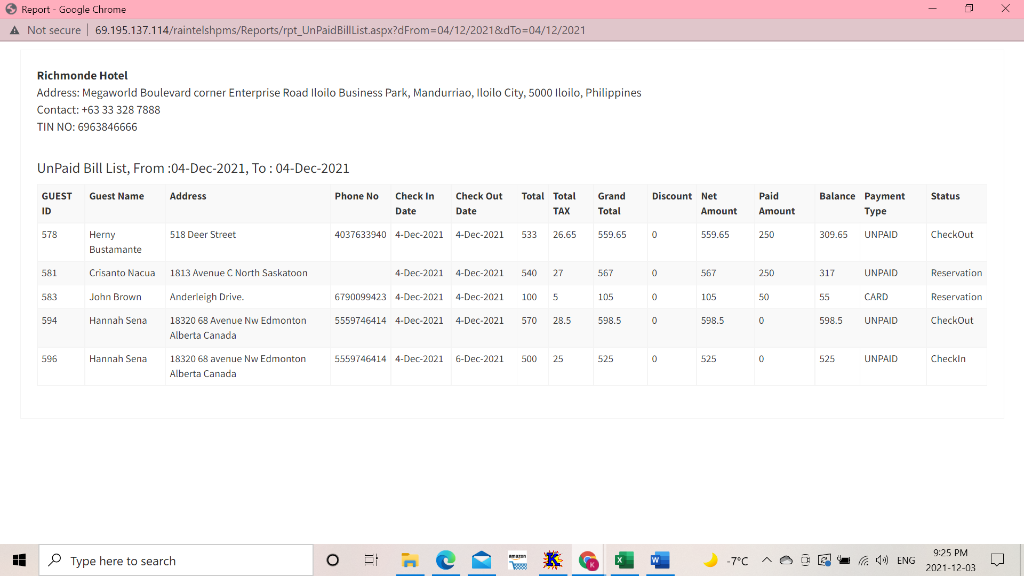This screenshot has height=576, width=1024.
Task: Open File Explorer from the taskbar
Action: 410,560
